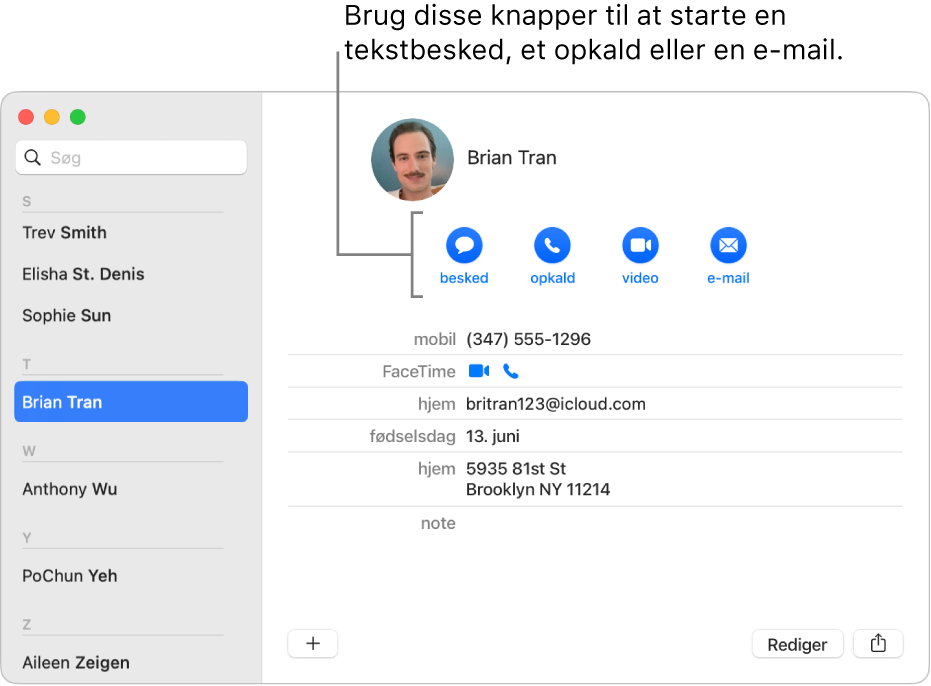Select contact PoChun Yeh
Viewport: 931px width, 686px height.
(69, 576)
